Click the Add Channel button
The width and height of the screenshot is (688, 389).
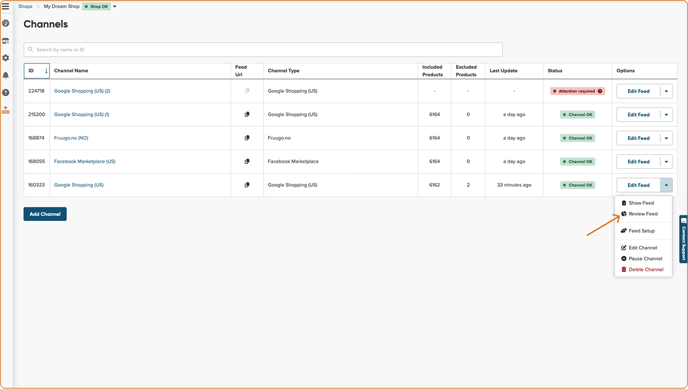[45, 214]
